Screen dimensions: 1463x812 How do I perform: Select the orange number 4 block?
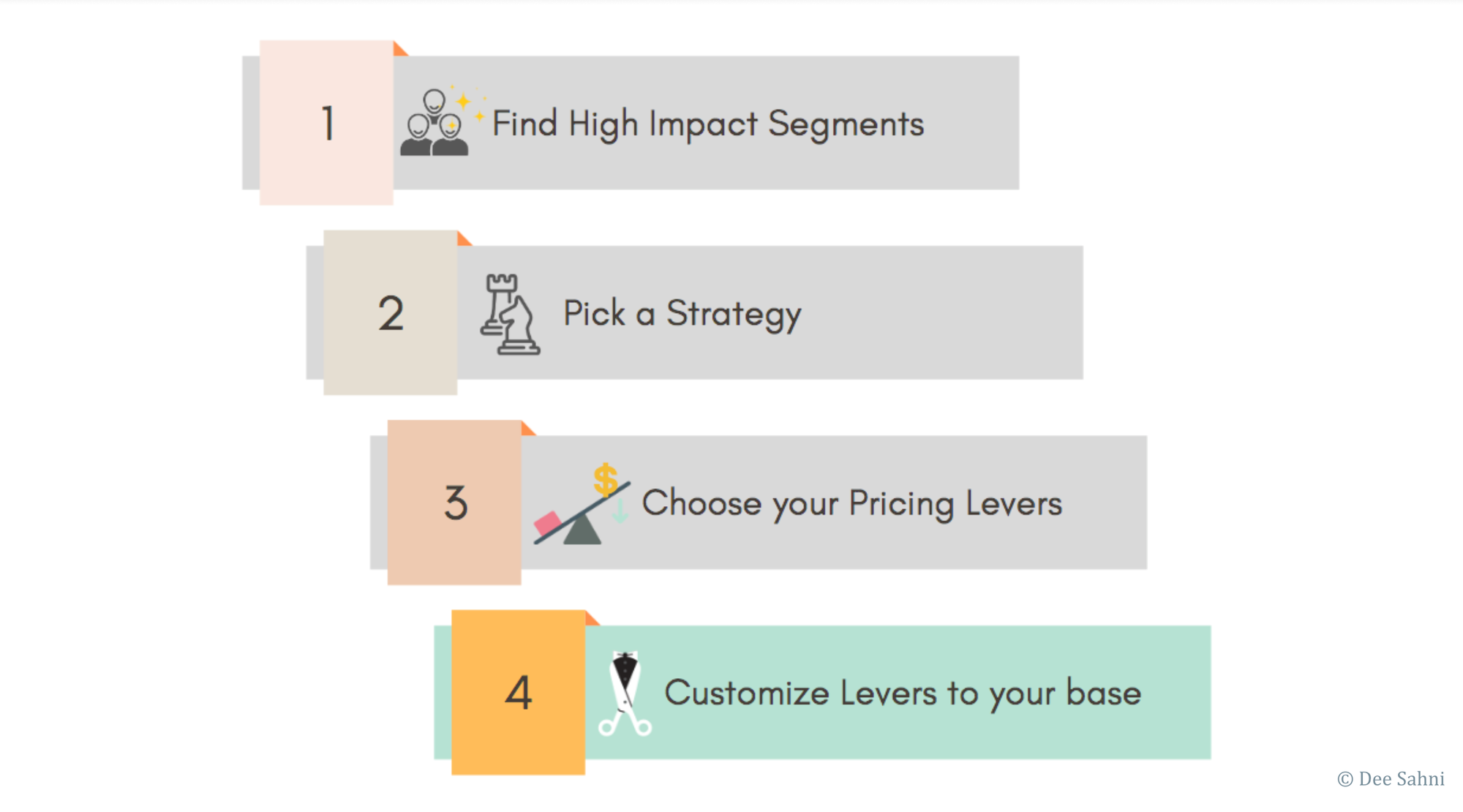[518, 693]
